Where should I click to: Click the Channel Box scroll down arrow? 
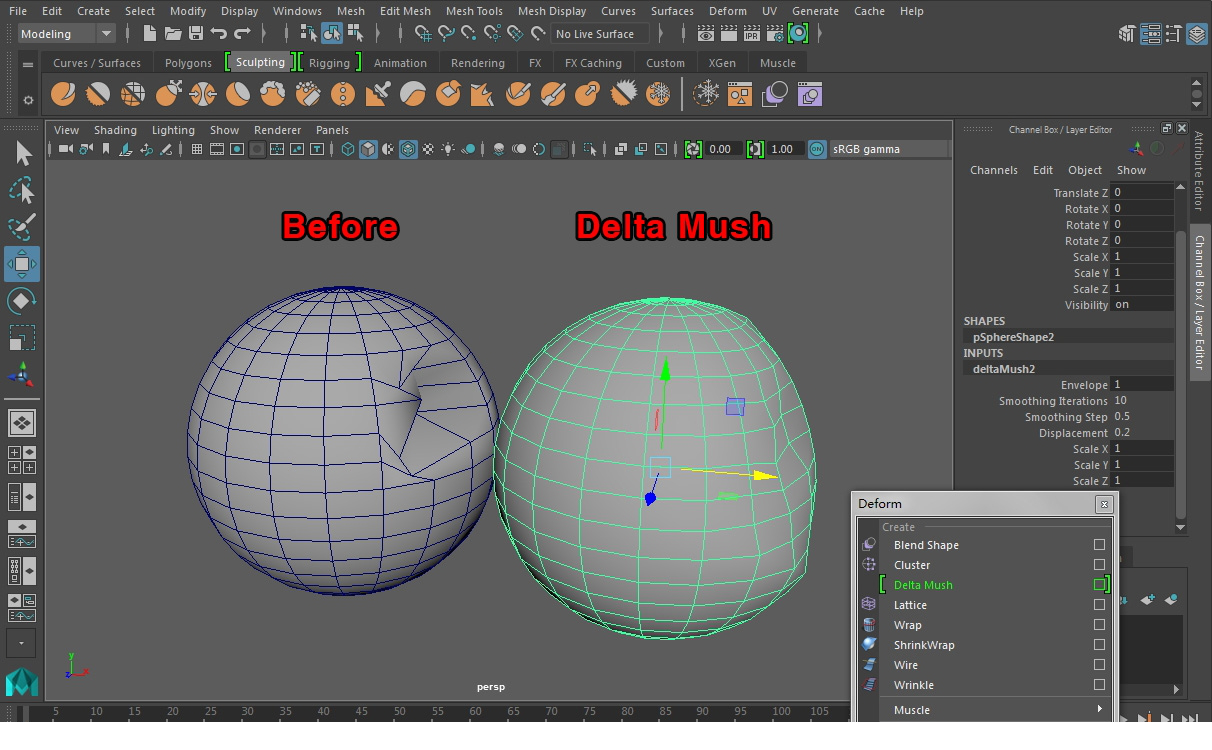[x=1181, y=527]
